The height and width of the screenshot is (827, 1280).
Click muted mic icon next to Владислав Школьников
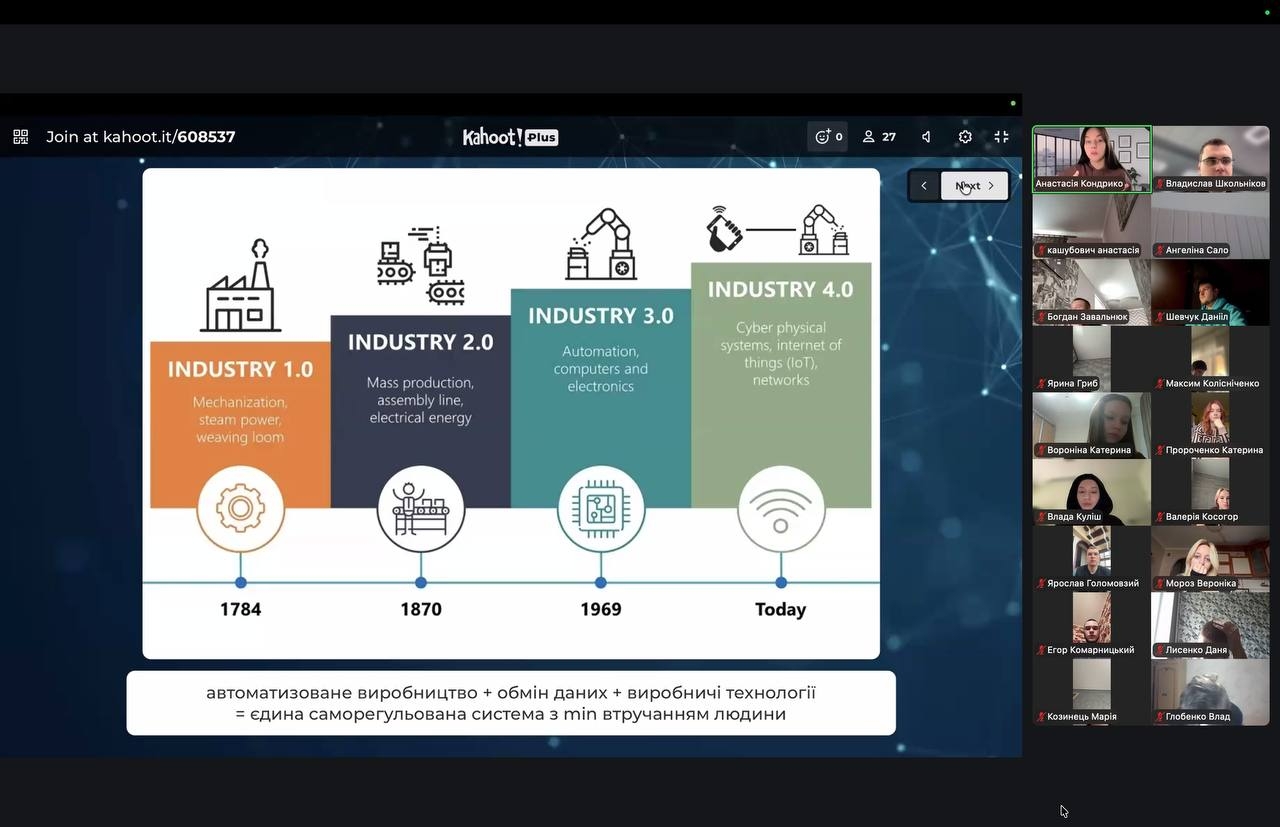click(x=1160, y=184)
